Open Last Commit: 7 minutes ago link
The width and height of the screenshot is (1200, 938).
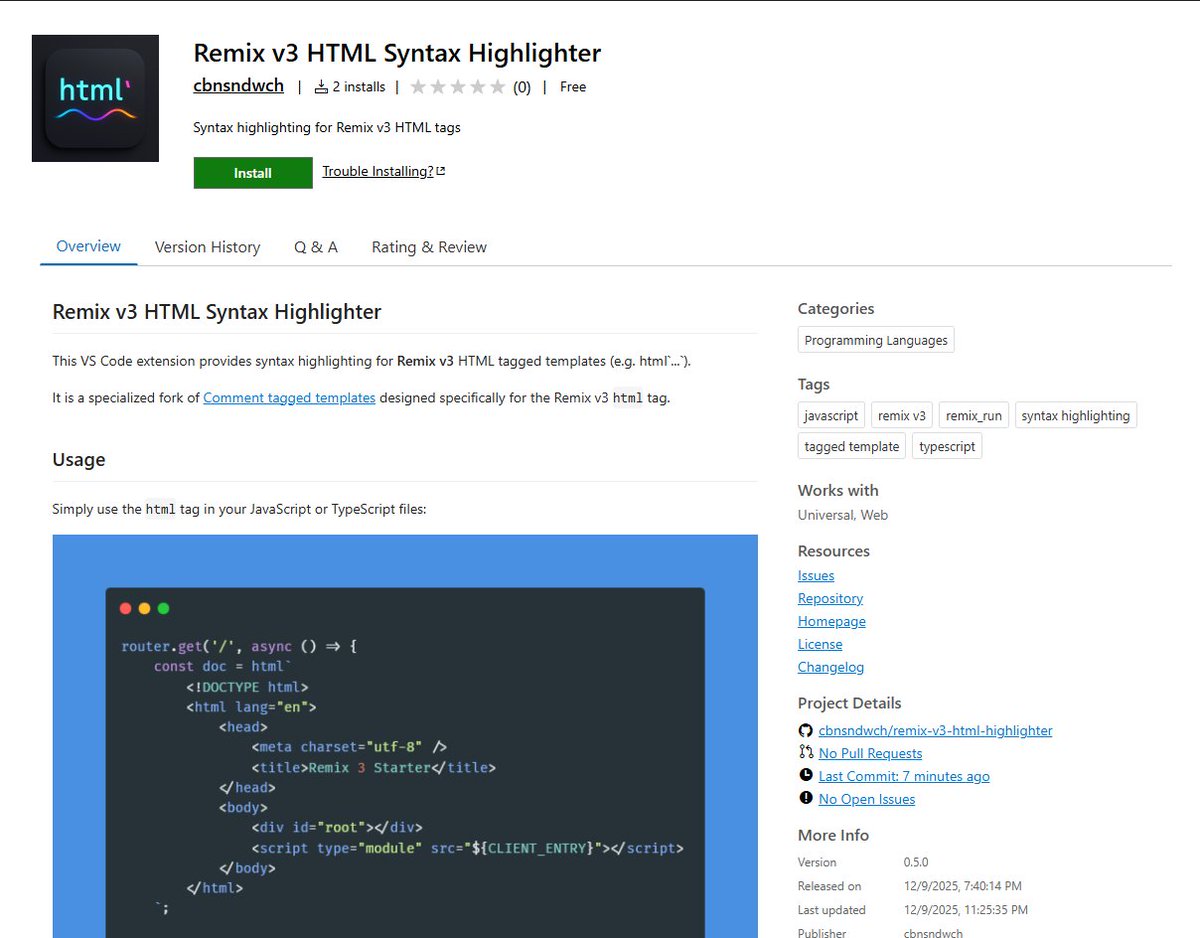[x=904, y=777]
